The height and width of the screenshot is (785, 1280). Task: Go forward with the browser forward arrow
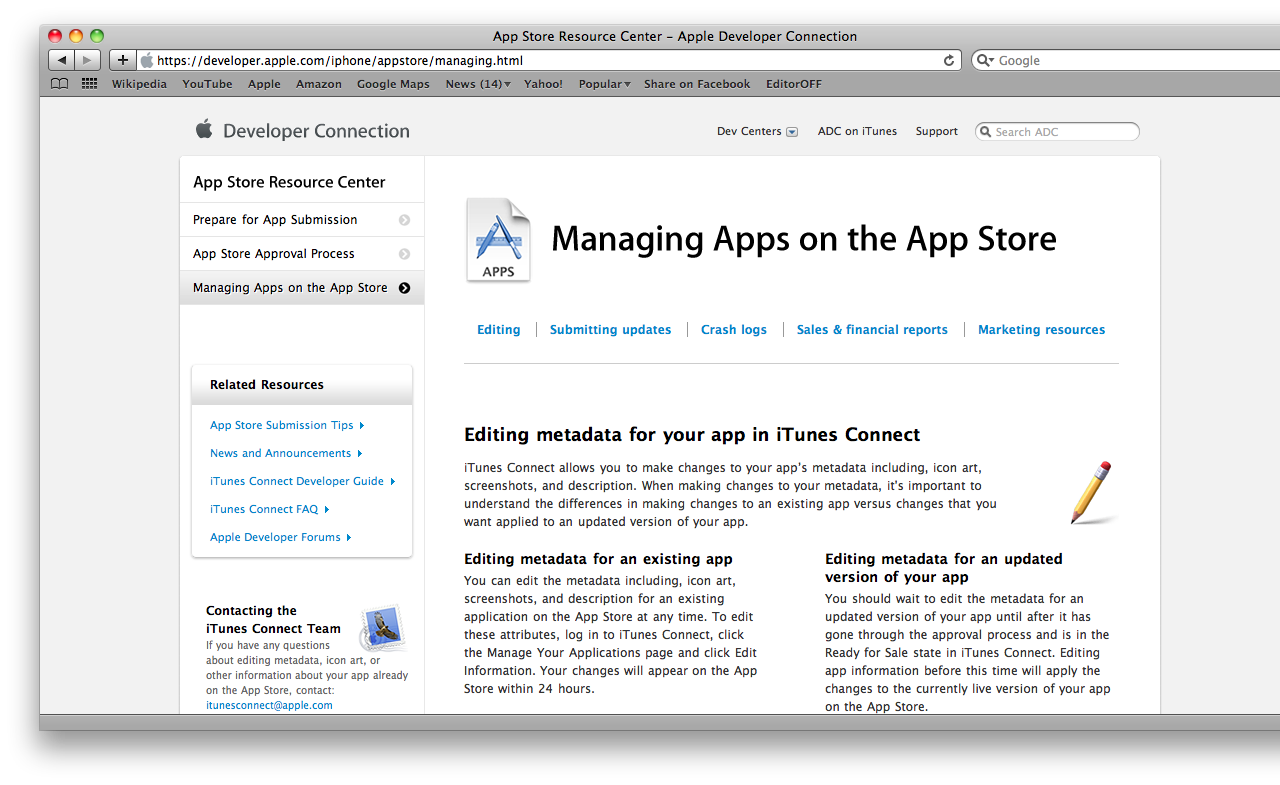[88, 60]
